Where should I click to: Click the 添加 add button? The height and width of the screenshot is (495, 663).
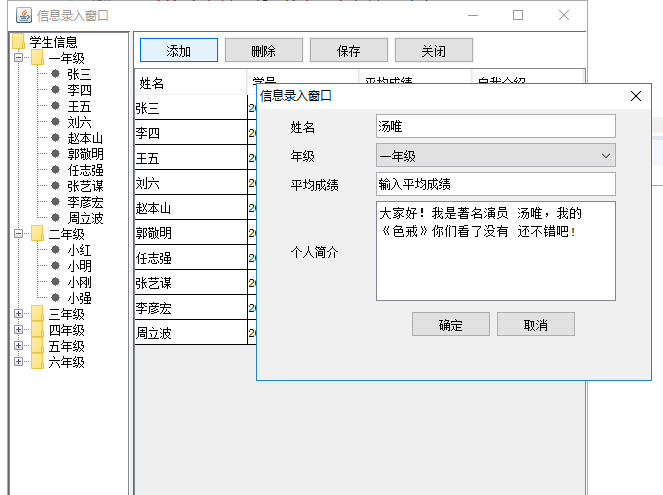179,51
